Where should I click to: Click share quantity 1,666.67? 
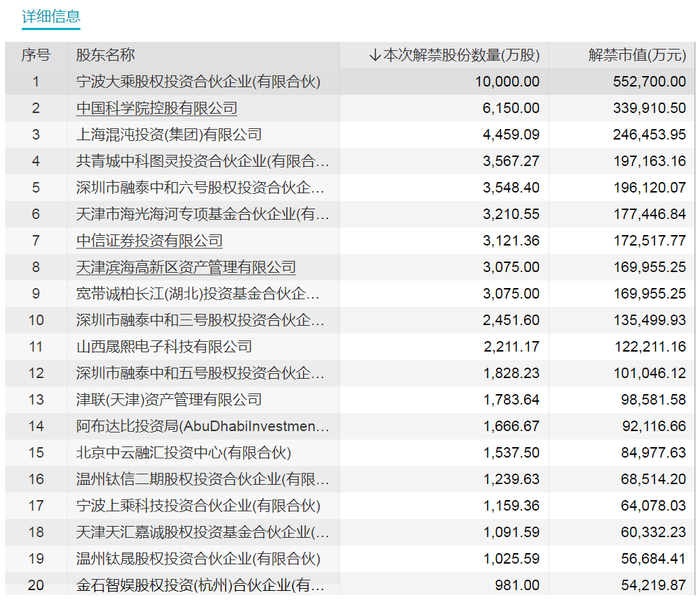point(511,426)
